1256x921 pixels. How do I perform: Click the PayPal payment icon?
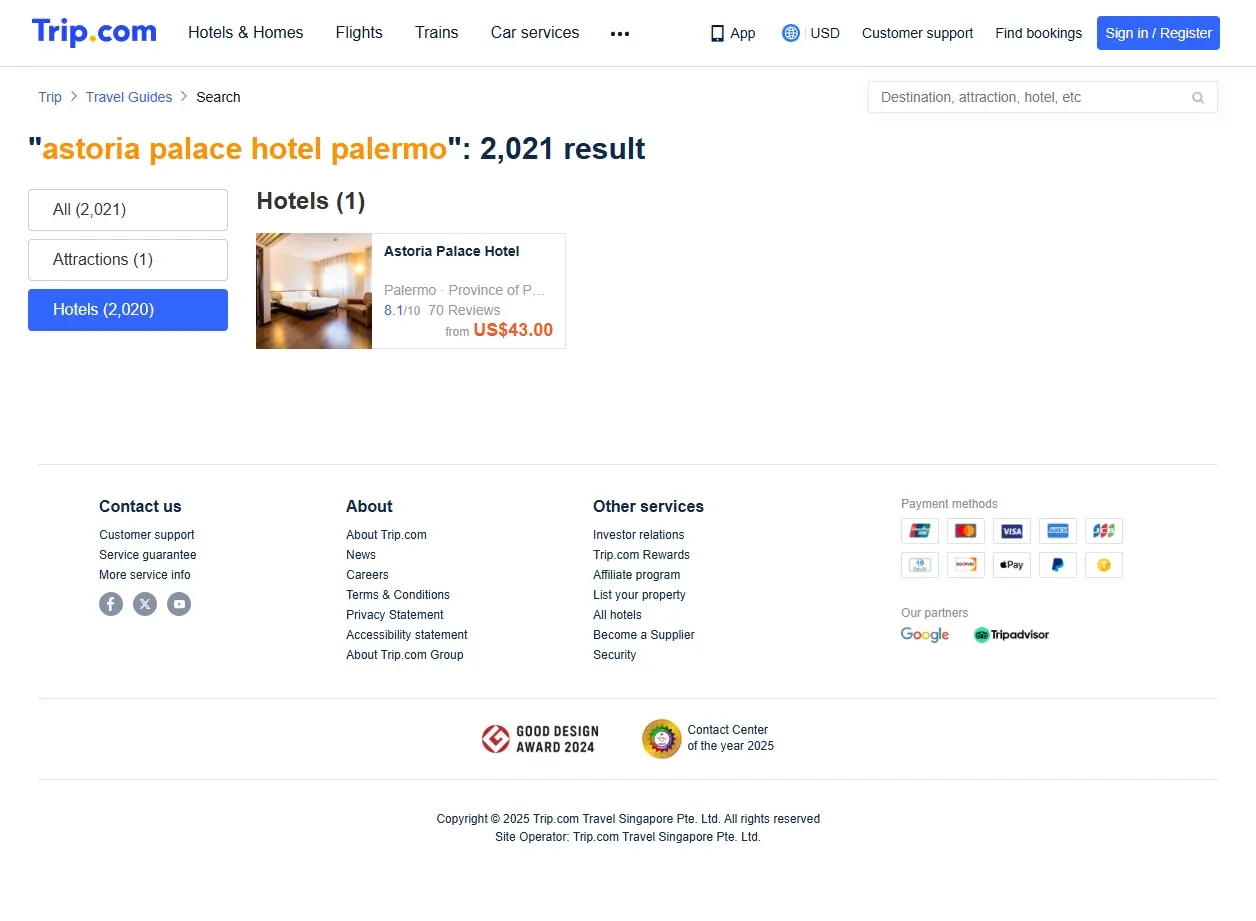point(1058,565)
